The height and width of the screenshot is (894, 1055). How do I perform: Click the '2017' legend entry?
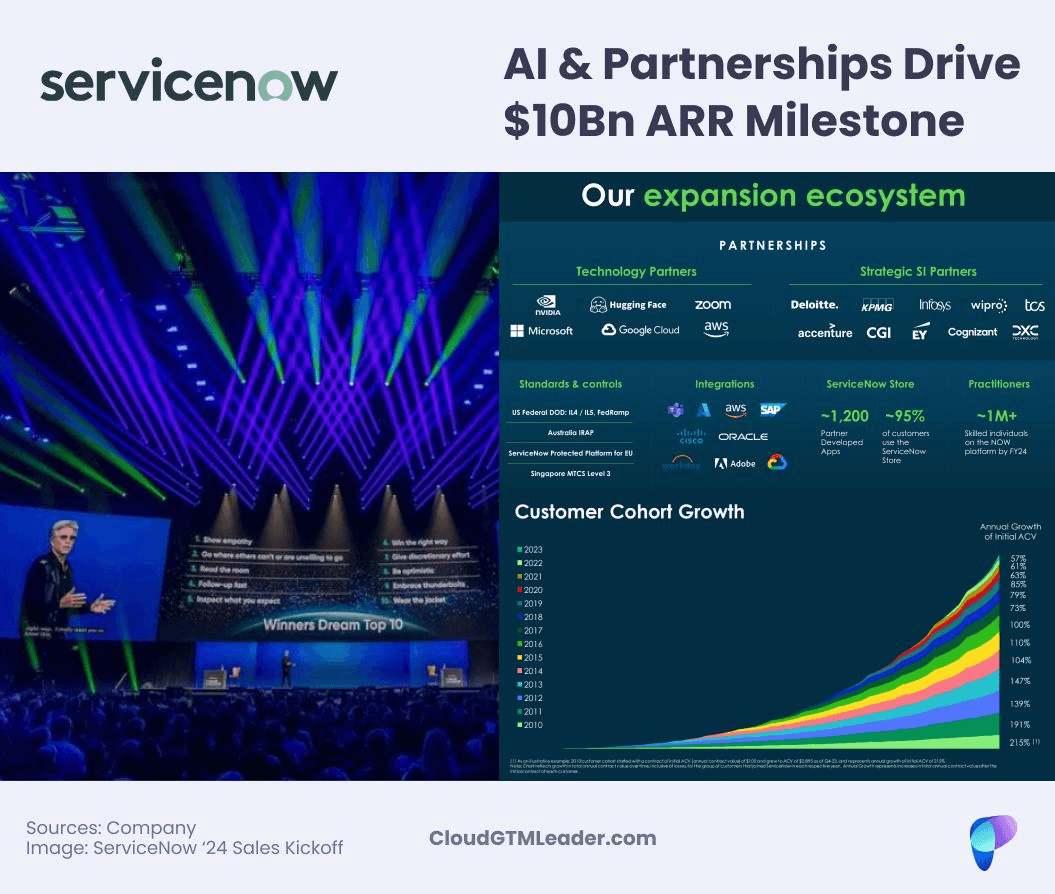[x=530, y=630]
